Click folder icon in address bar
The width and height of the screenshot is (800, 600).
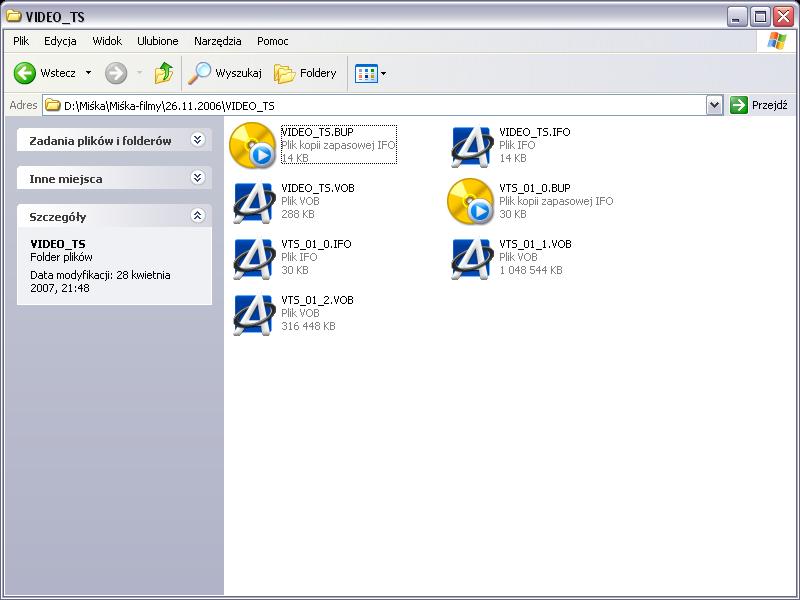[53, 106]
